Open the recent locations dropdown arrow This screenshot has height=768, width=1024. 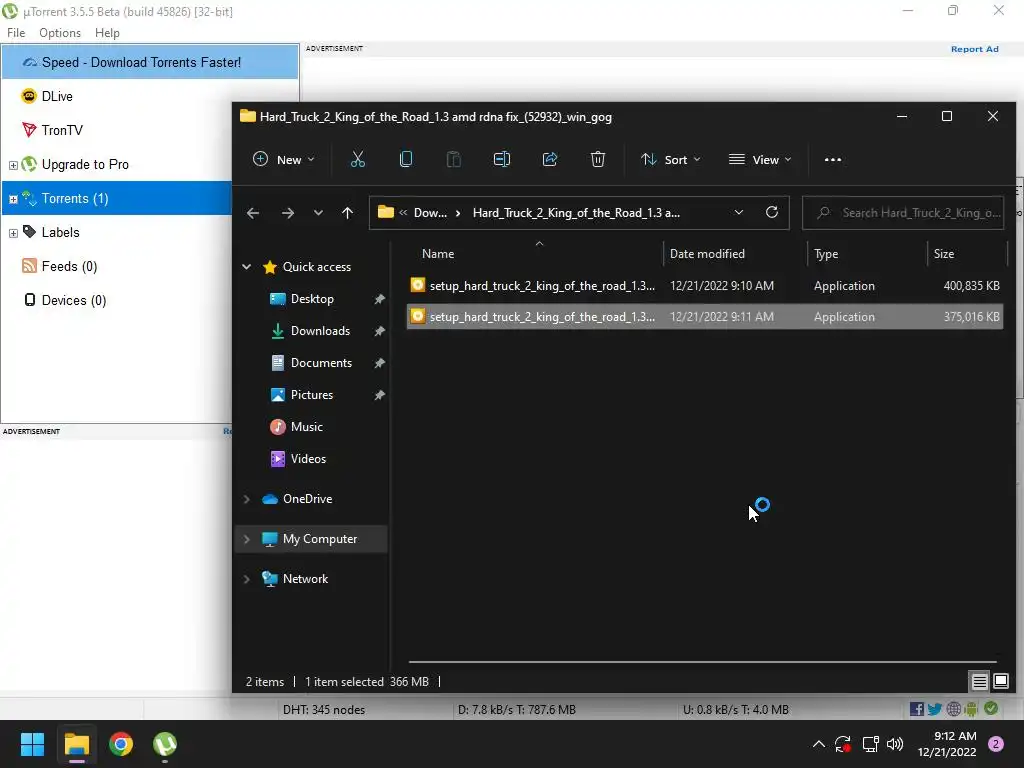click(x=318, y=213)
